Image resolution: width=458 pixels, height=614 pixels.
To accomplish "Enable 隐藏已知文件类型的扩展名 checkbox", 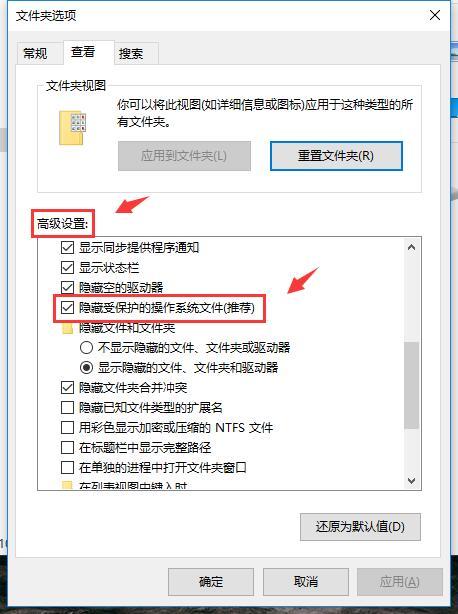I will (67, 408).
